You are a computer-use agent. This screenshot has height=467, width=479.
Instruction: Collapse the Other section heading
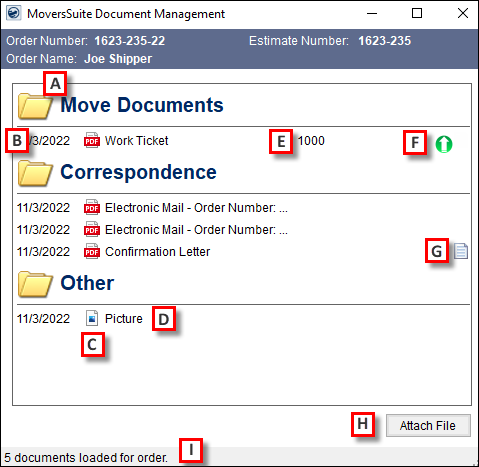tap(87, 283)
